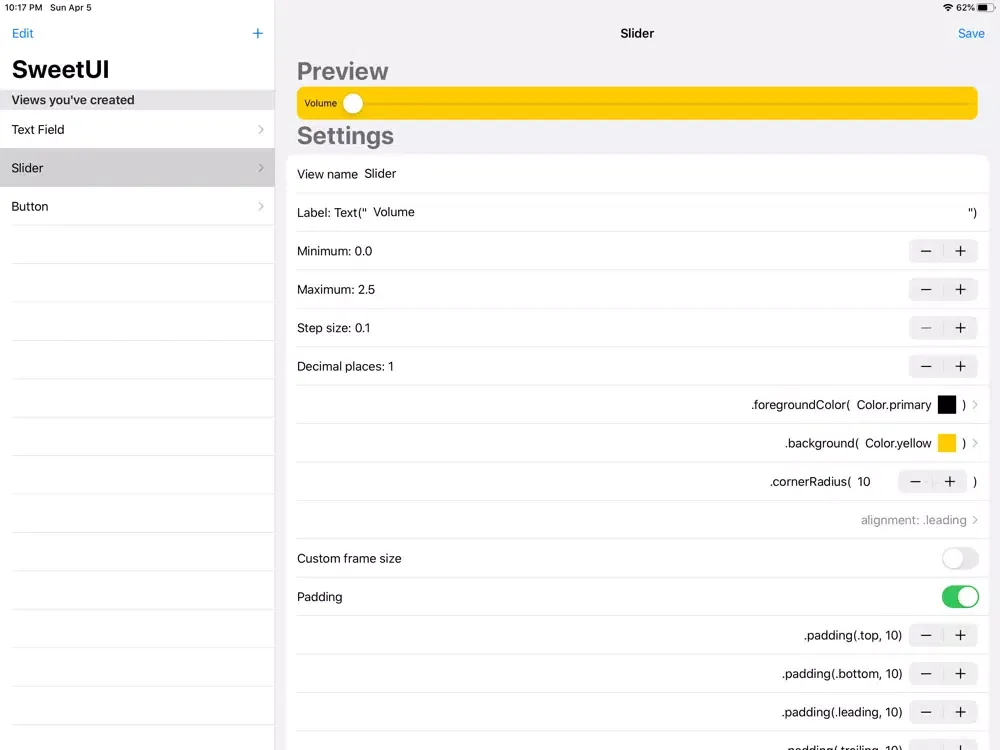Open the background color picker chevron
1000x750 pixels.
975,443
